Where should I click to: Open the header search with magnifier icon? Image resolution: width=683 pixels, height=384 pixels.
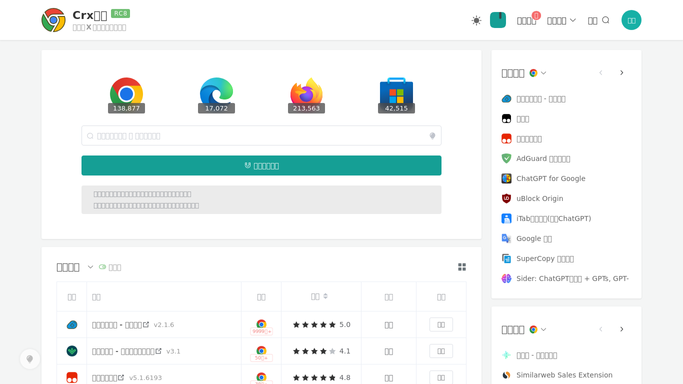[x=598, y=20]
